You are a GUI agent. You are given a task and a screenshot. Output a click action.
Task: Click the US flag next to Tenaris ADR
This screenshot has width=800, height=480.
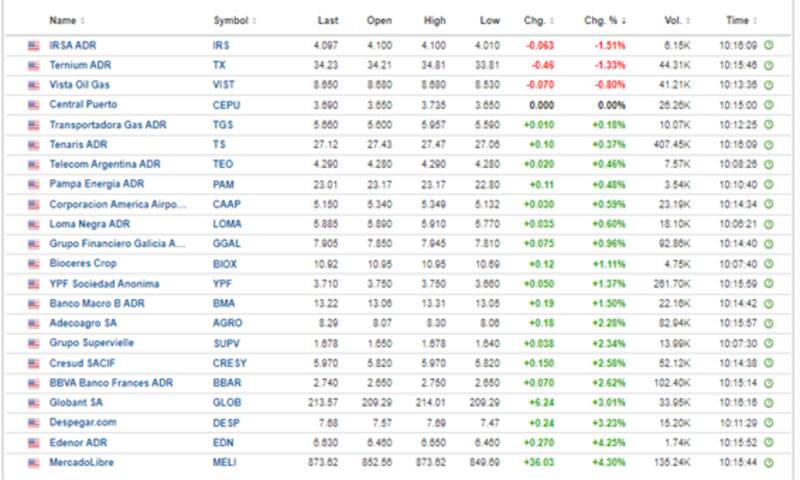coord(33,145)
